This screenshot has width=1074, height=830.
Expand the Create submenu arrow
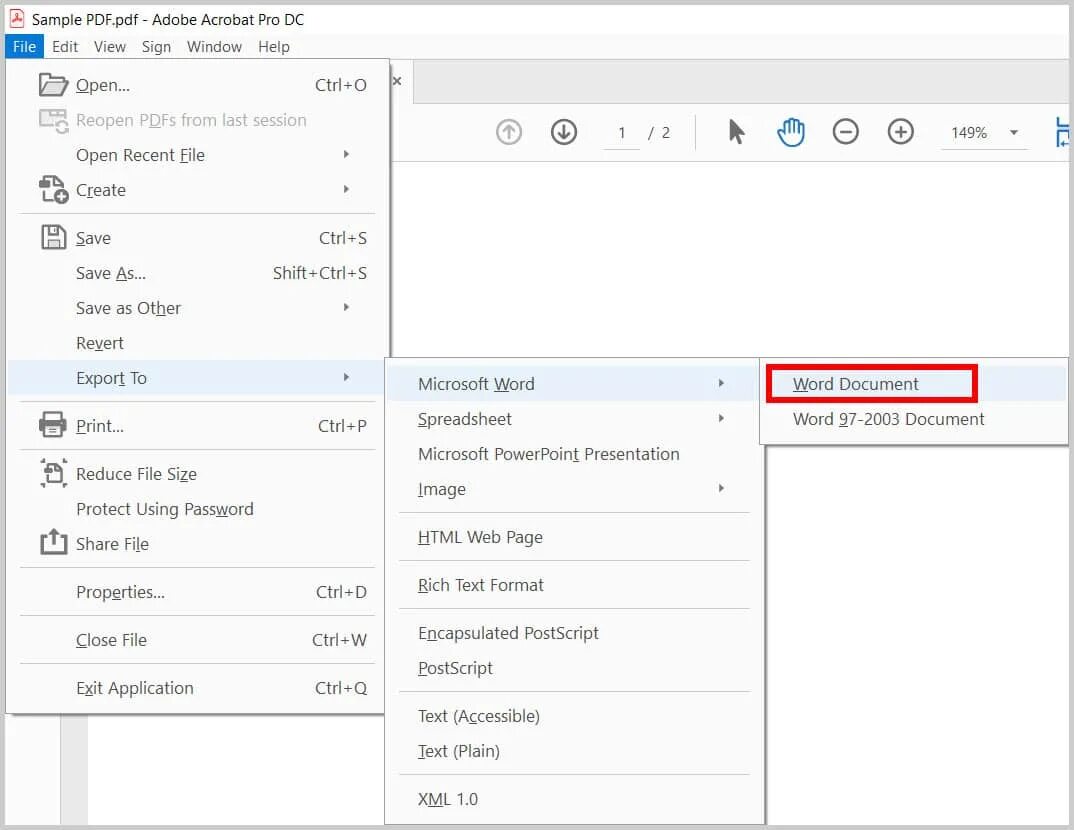click(347, 190)
